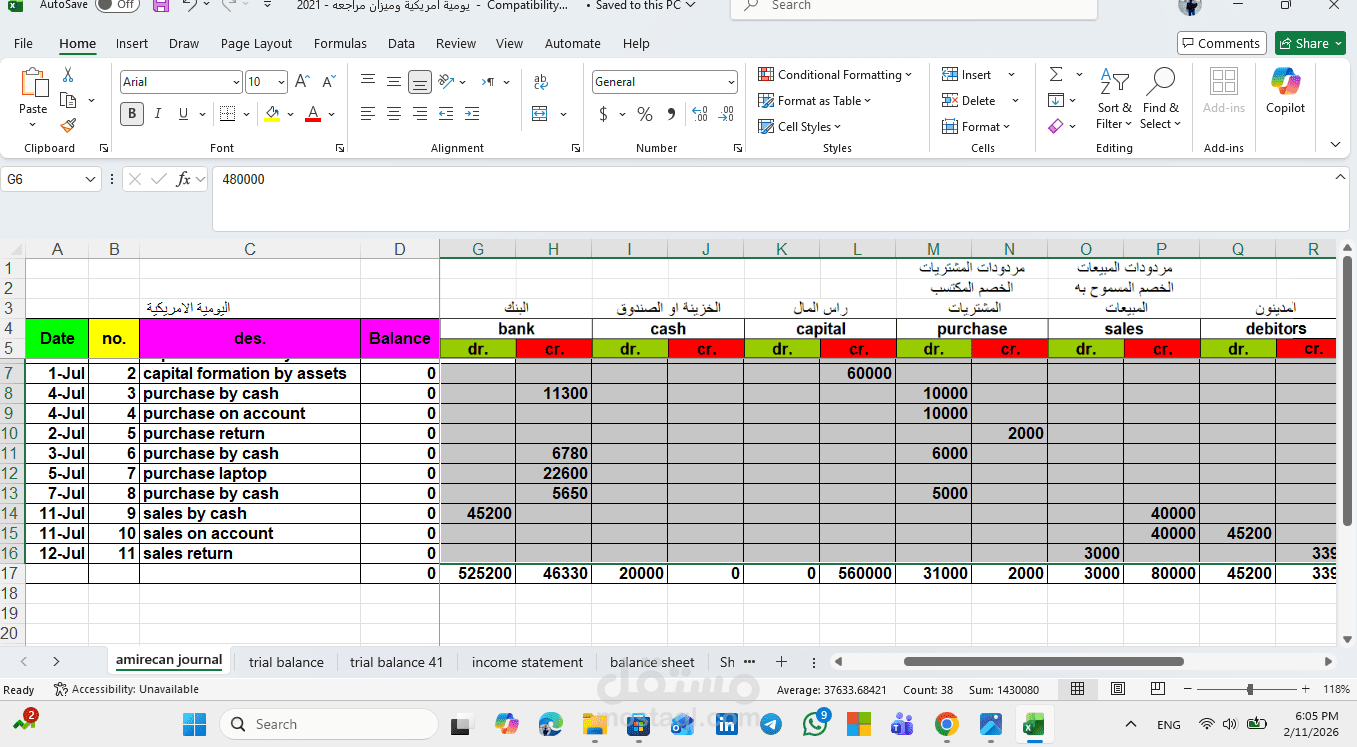Open the General number format dropdown
The width and height of the screenshot is (1357, 747).
click(x=731, y=82)
